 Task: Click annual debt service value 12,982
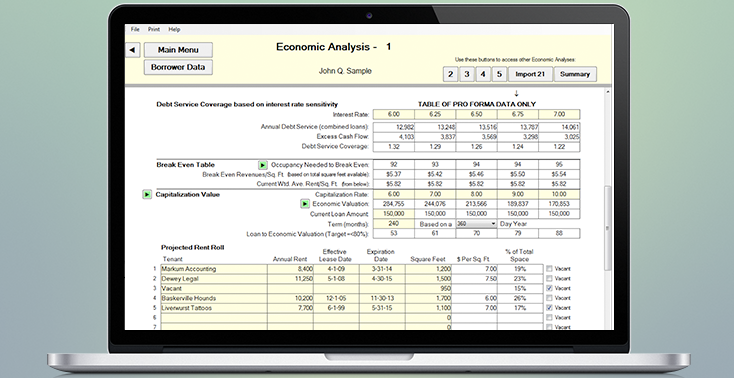(394, 127)
